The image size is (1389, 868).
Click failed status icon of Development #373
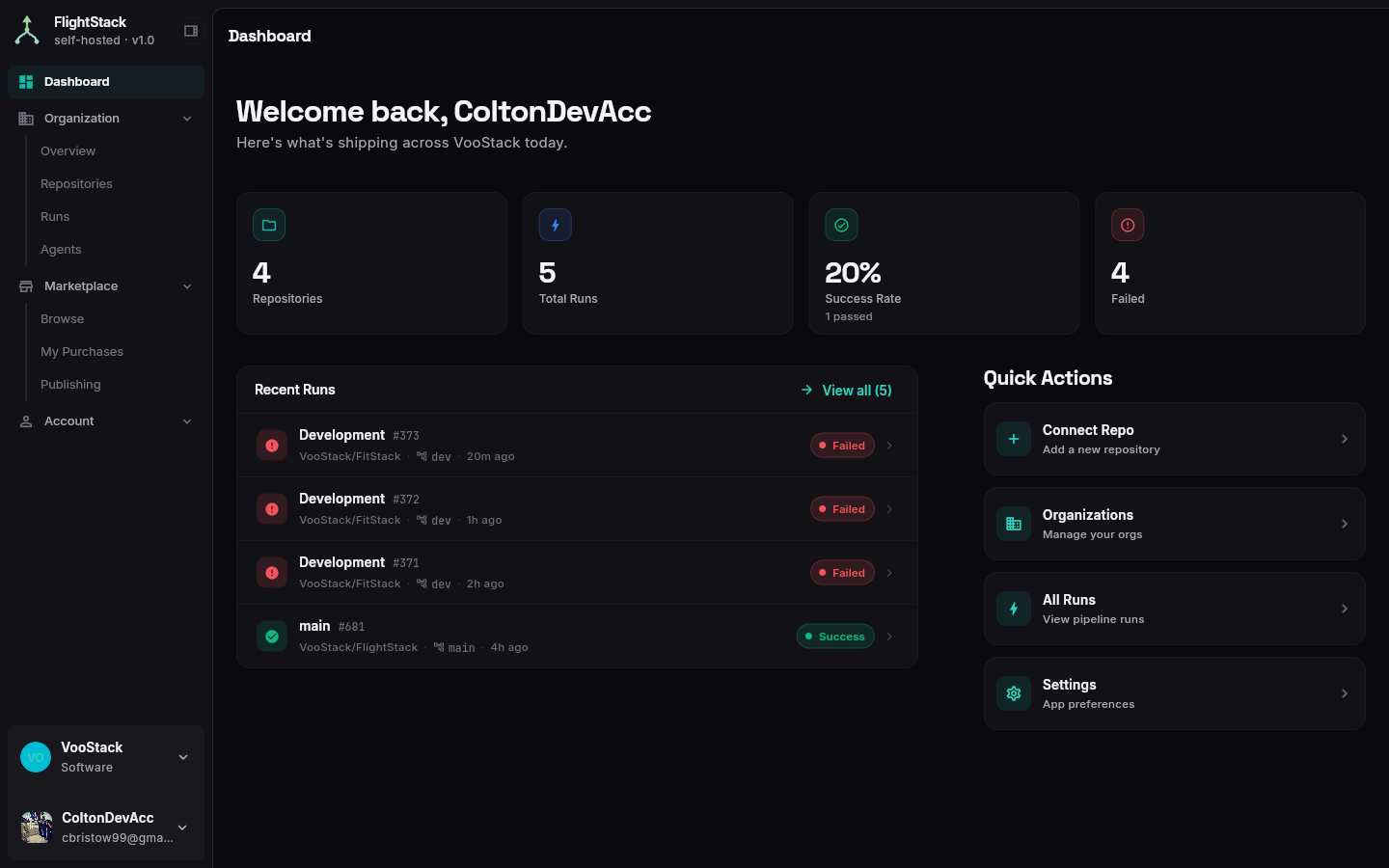coord(272,446)
